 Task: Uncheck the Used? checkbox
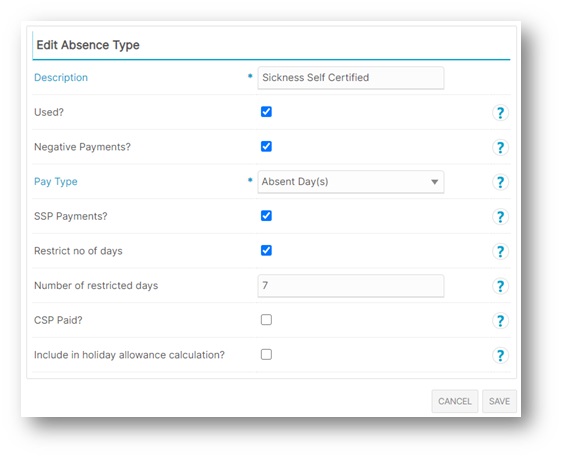[x=266, y=112]
